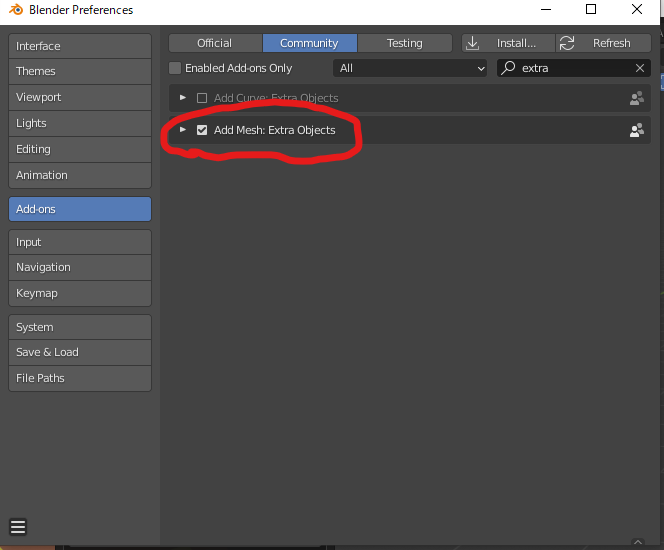Image resolution: width=664 pixels, height=550 pixels.
Task: Maximize the Blender Preferences window
Action: coord(591,9)
